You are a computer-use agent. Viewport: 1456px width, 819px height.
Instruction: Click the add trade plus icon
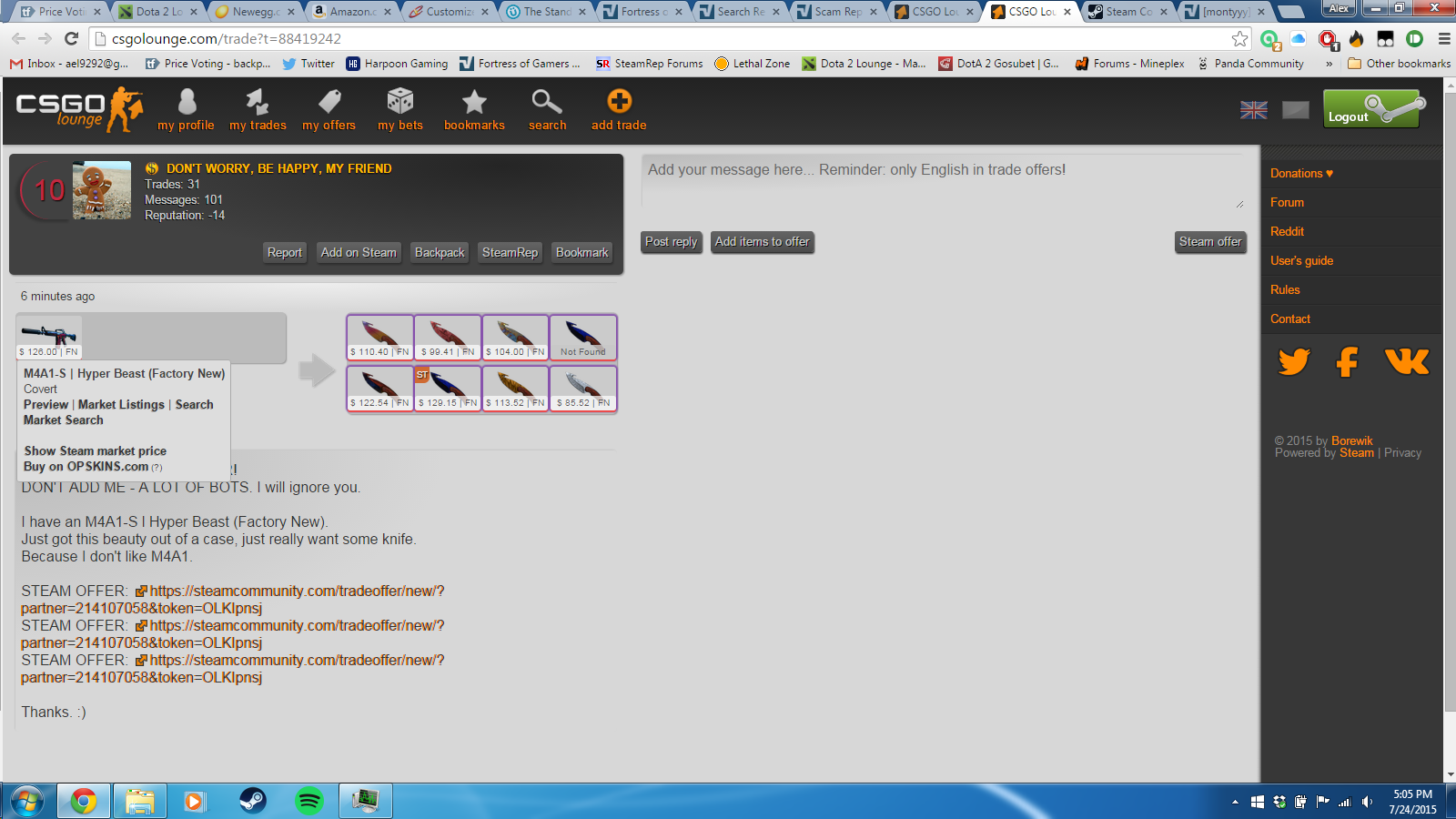(619, 102)
